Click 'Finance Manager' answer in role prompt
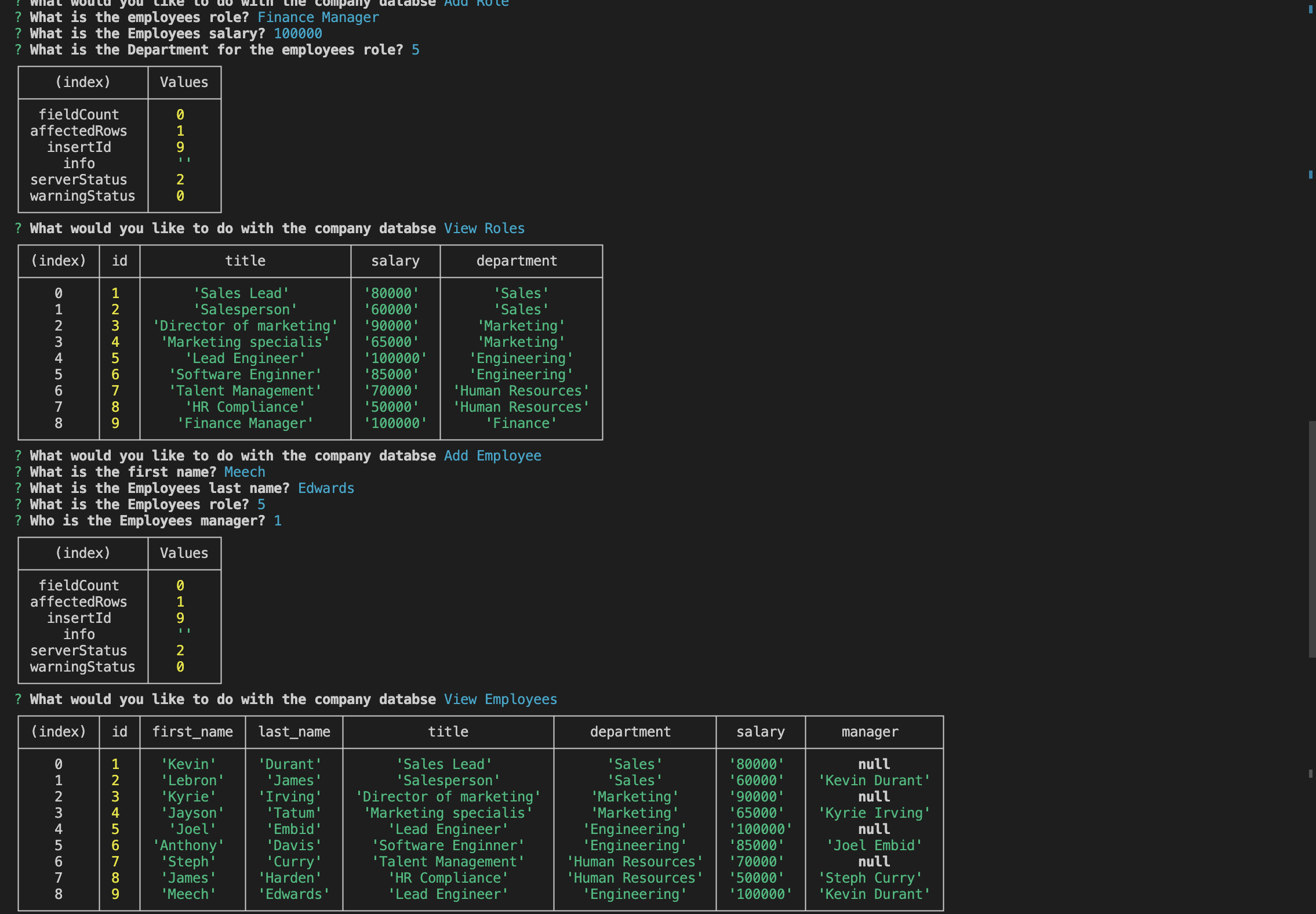1316x914 pixels. pos(318,17)
